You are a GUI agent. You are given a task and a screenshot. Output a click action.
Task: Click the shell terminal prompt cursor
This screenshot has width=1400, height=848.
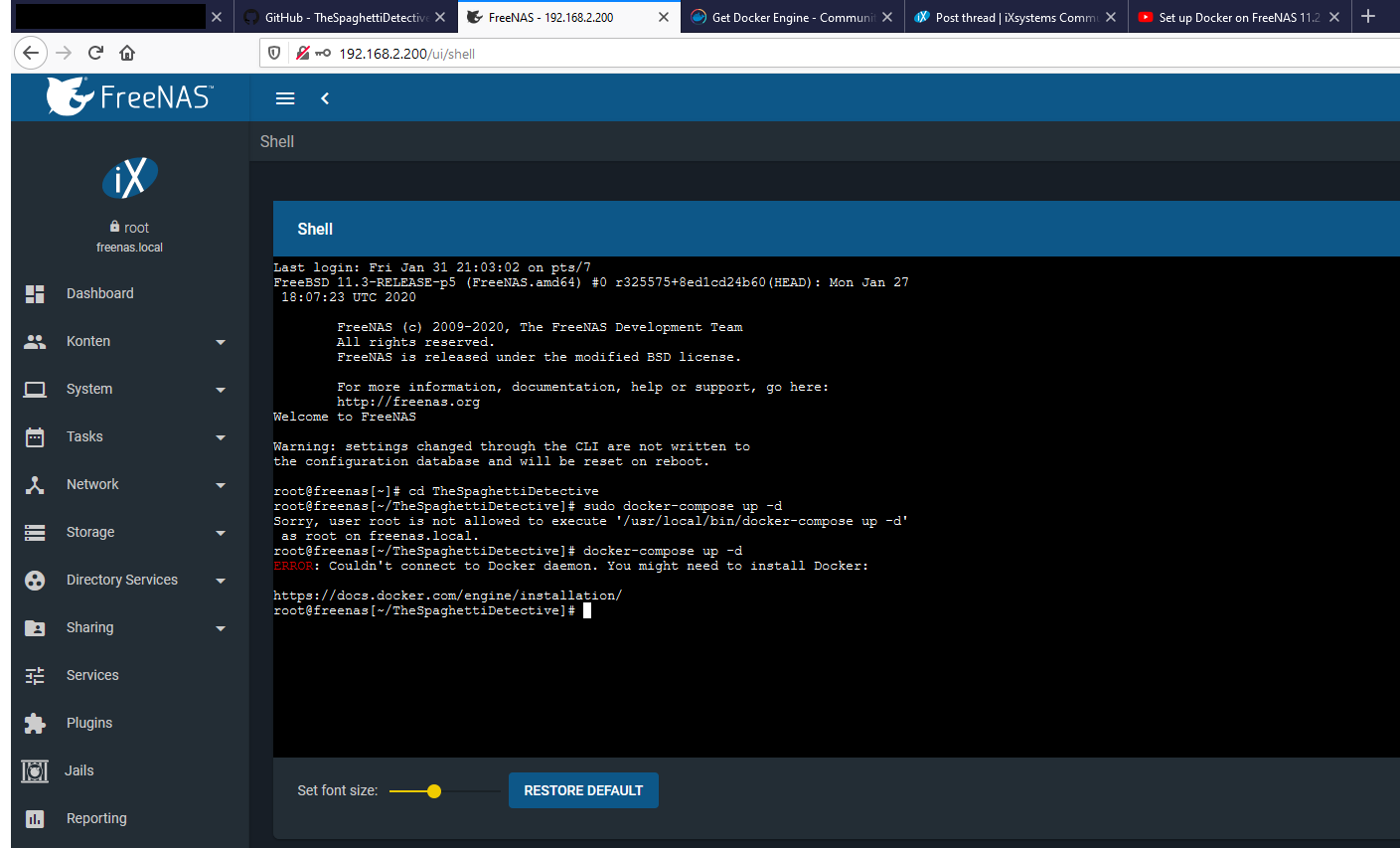(587, 610)
